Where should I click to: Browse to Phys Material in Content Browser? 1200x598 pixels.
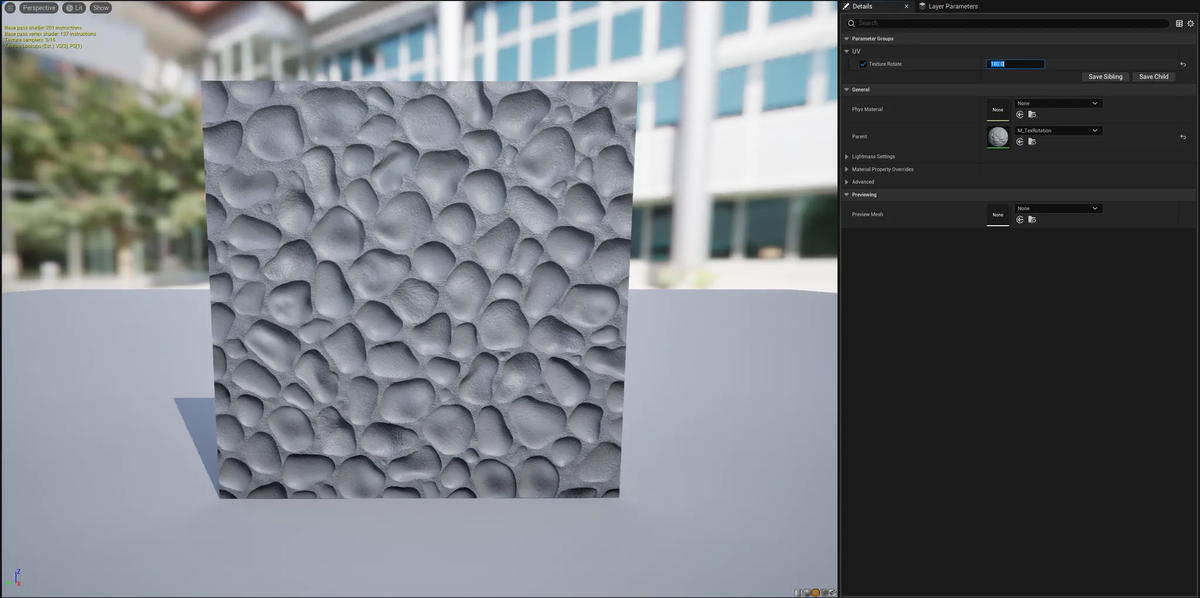tap(1031, 114)
